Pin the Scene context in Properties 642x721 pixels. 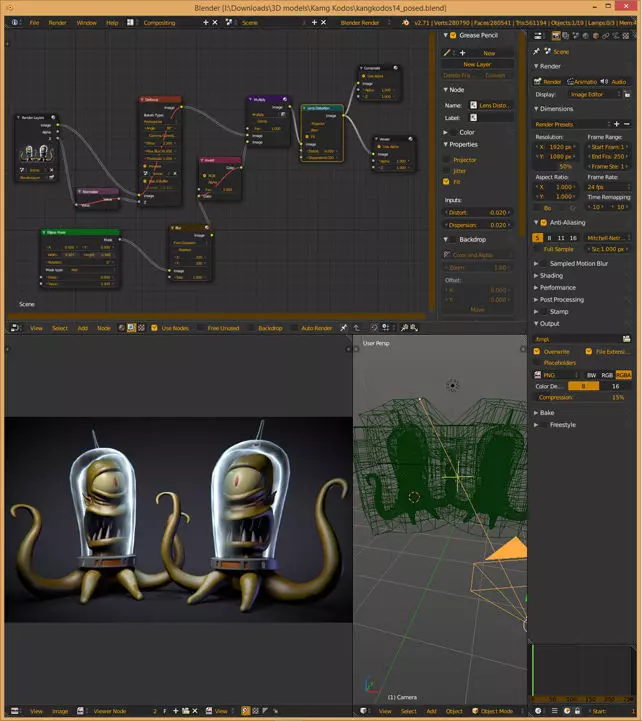tap(536, 52)
